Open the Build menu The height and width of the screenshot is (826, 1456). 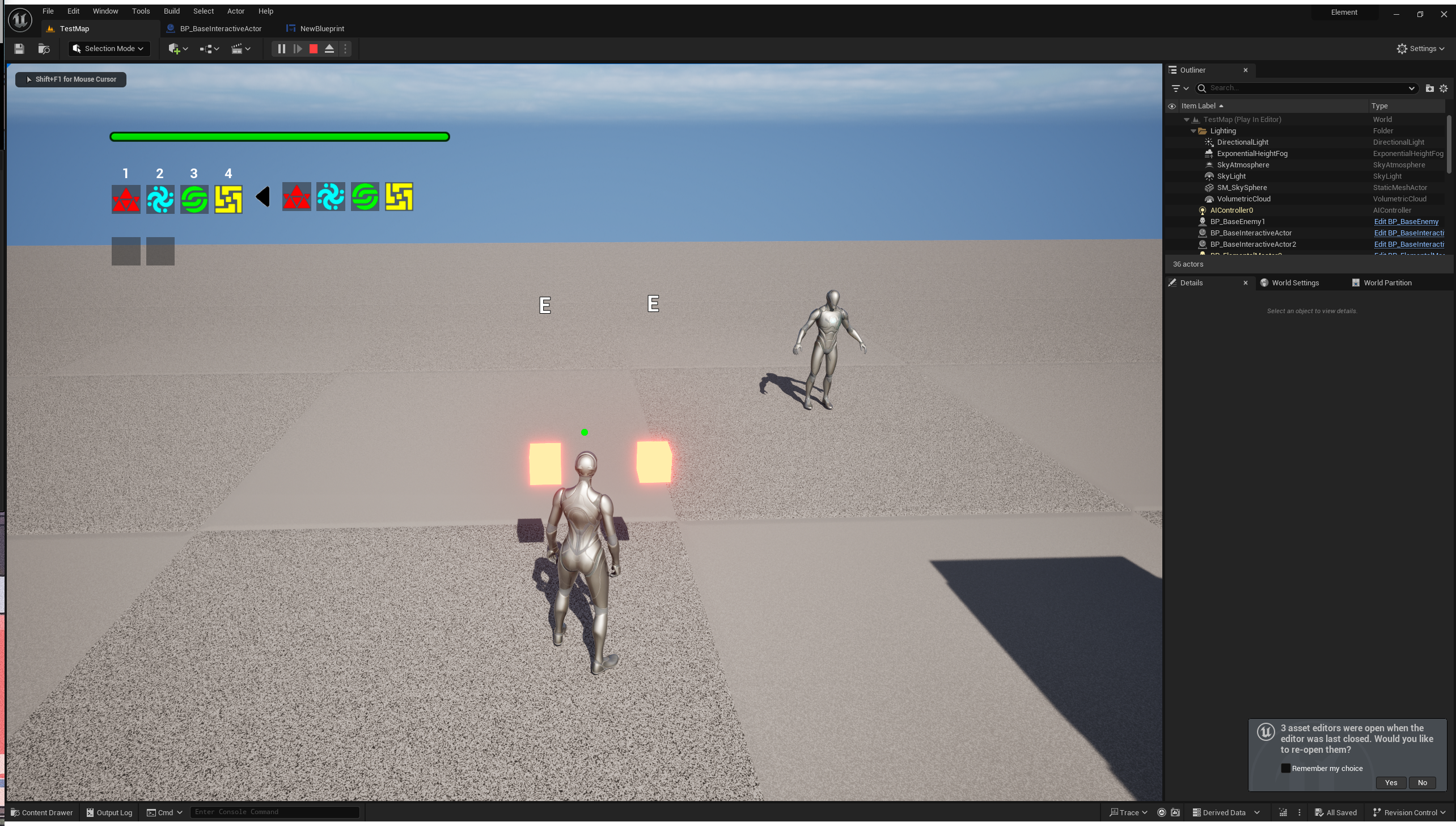point(171,11)
